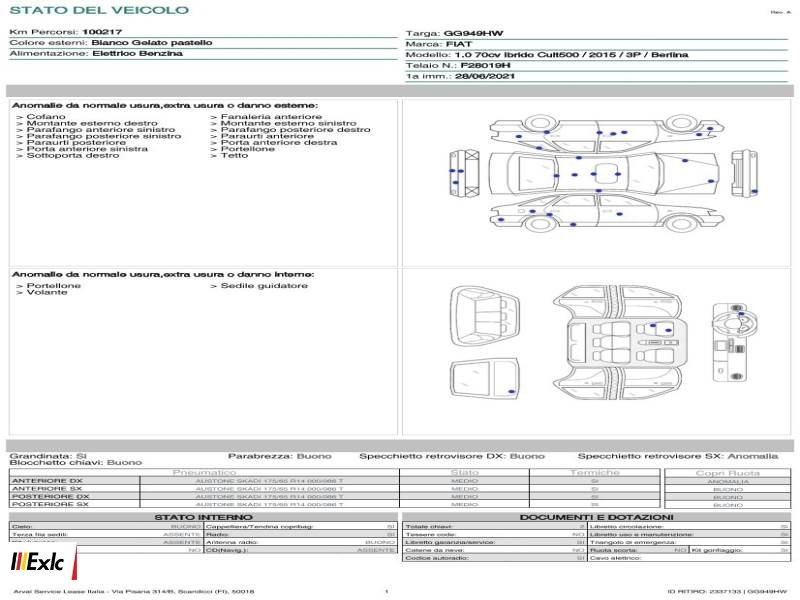Expand the Tetto anomaly entry
800x600 pixels.
point(229,155)
